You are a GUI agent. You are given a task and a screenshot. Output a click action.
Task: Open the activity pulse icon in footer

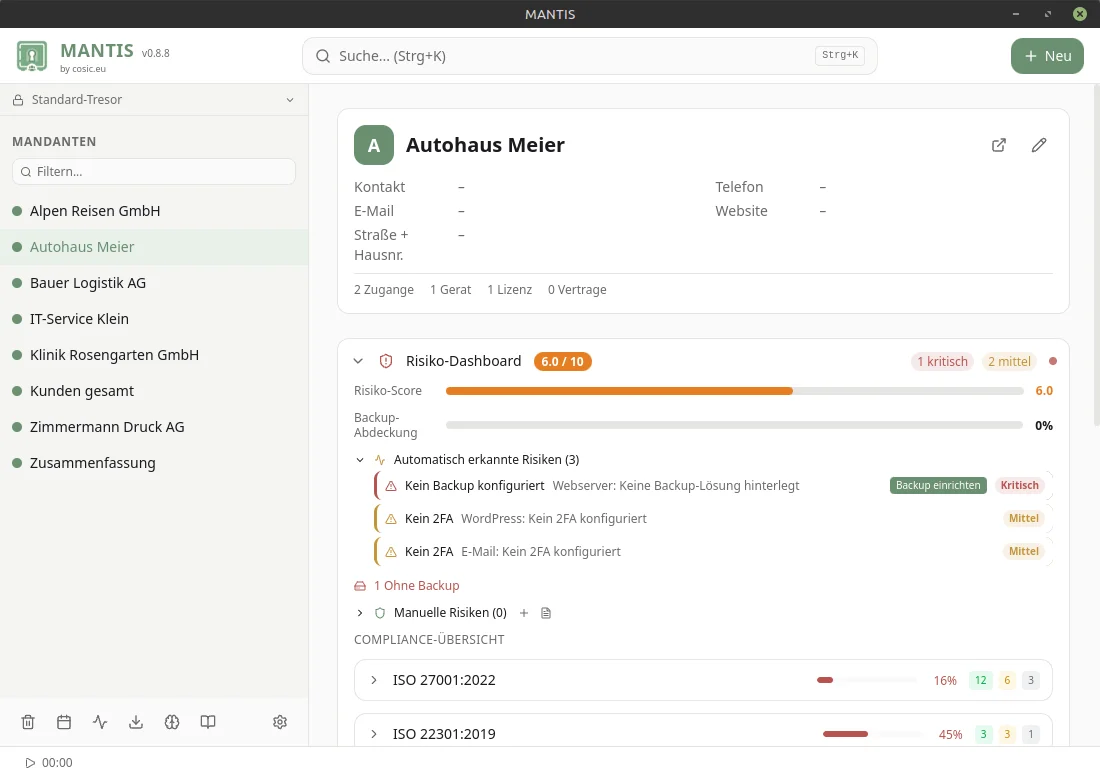(100, 722)
